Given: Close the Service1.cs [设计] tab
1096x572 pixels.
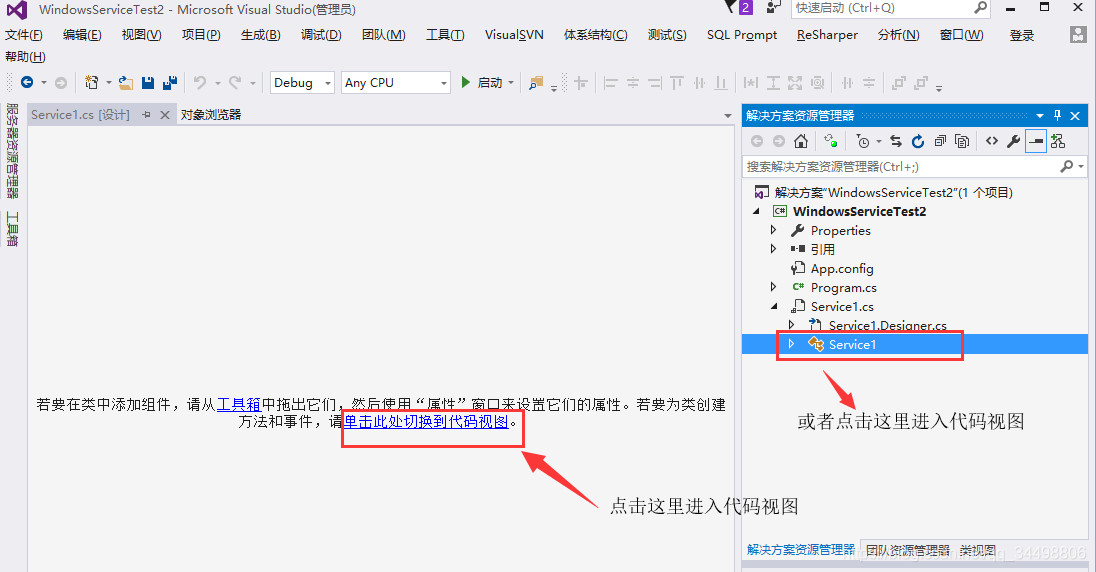Looking at the screenshot, I should [x=165, y=115].
